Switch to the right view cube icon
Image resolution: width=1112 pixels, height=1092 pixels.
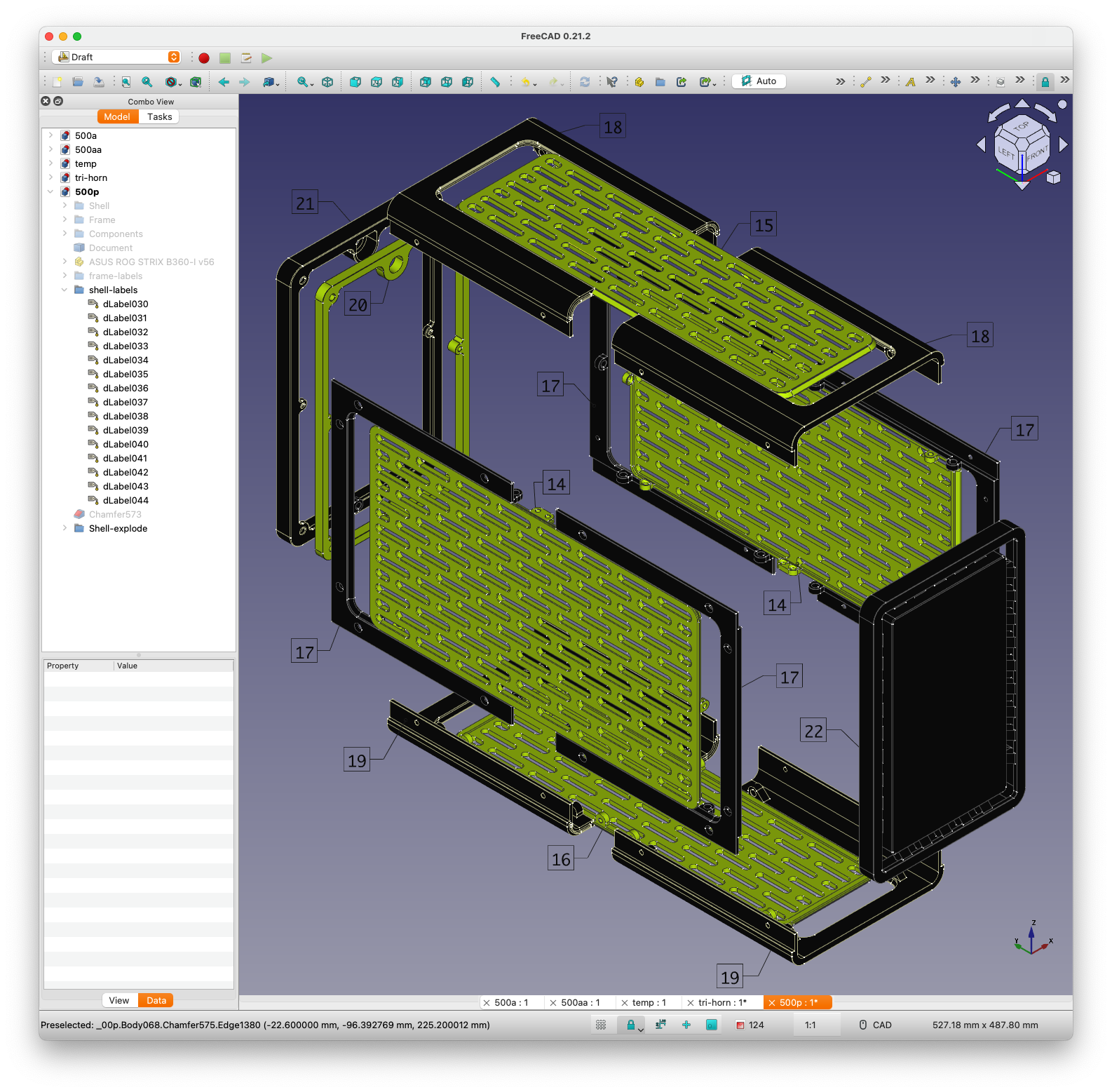click(x=398, y=82)
